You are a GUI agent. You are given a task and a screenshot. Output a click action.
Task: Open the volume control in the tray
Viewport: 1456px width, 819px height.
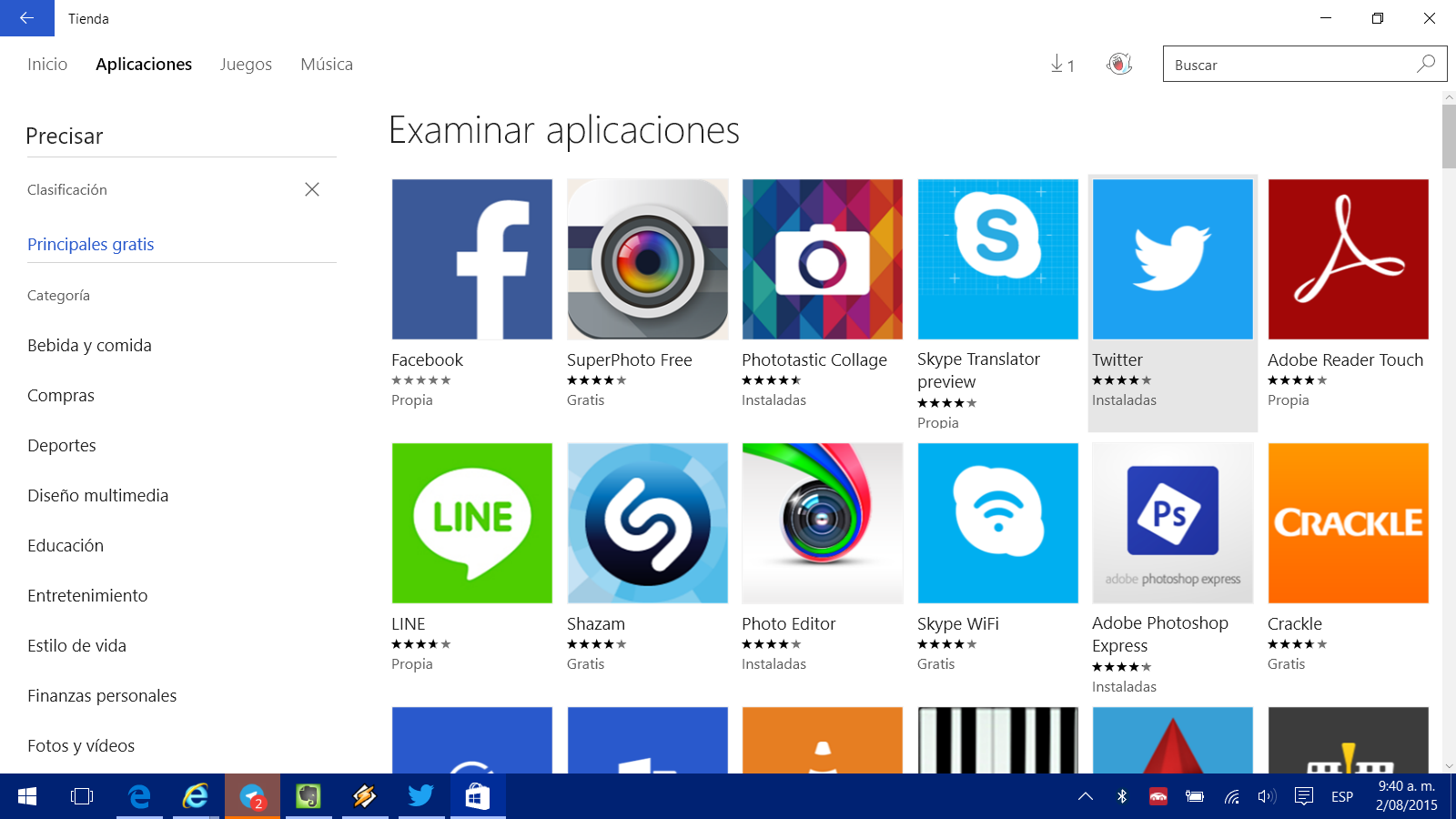pyautogui.click(x=1266, y=796)
